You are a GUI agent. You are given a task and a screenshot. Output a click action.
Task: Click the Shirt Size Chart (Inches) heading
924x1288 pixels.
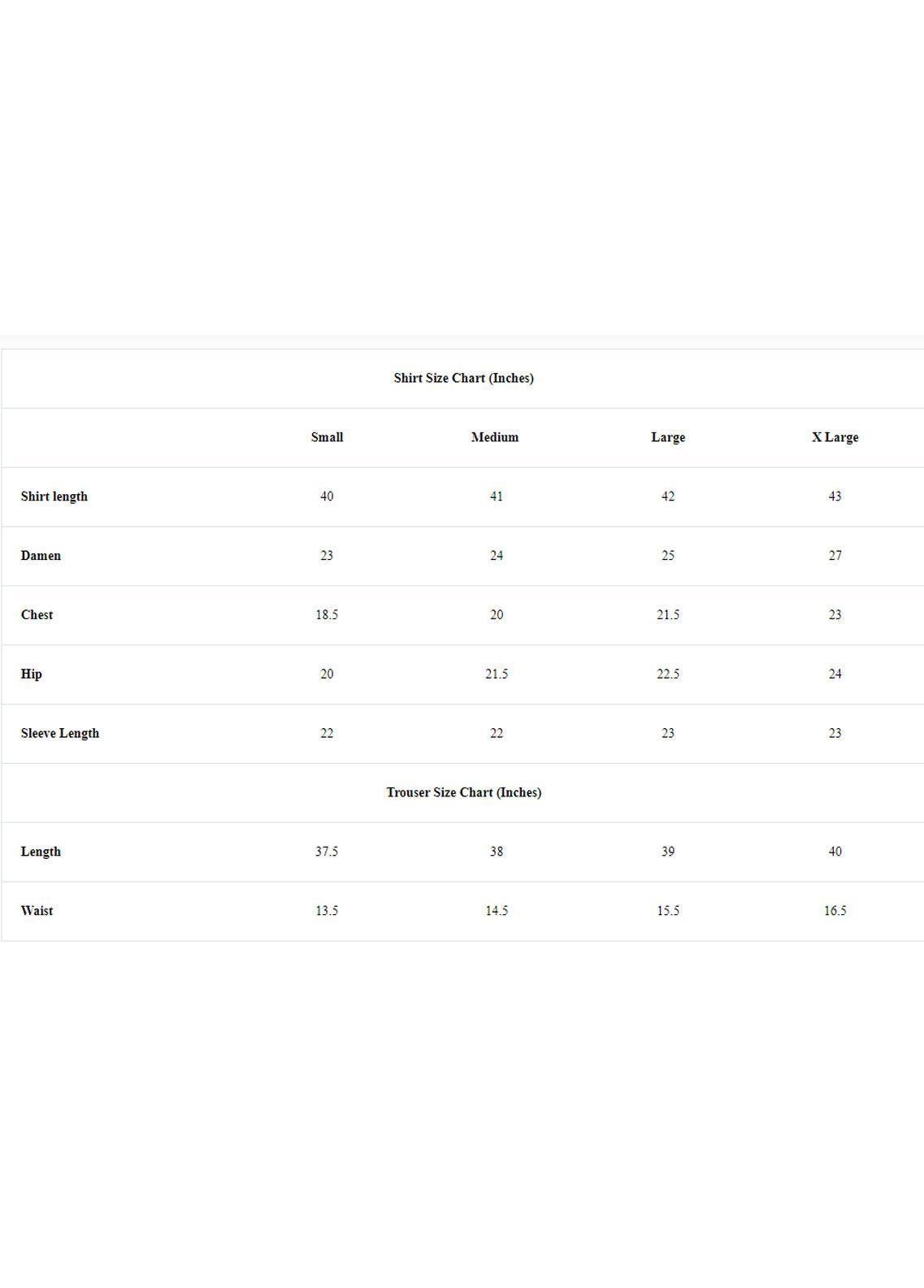click(x=463, y=378)
